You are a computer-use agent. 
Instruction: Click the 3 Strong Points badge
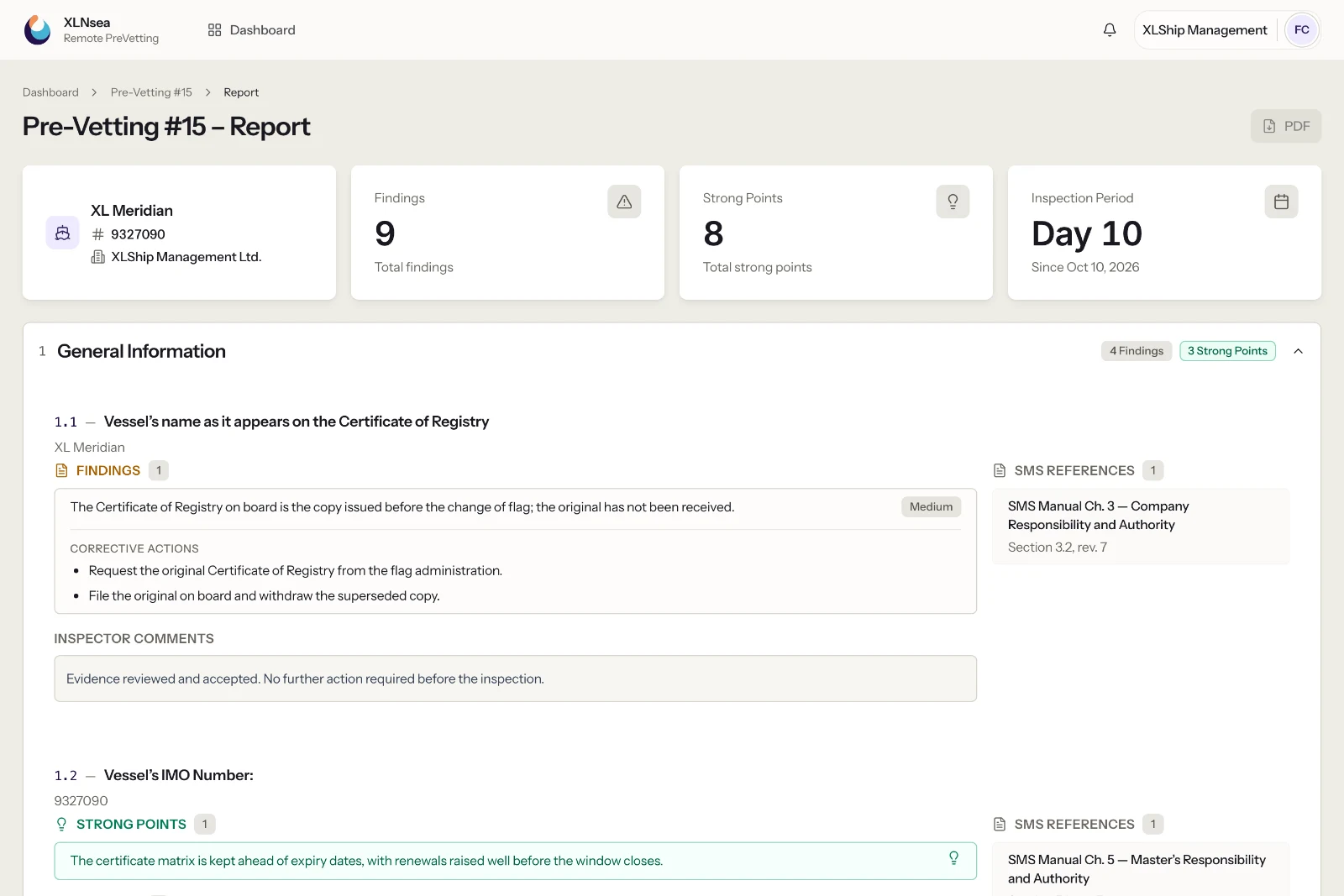(1227, 351)
